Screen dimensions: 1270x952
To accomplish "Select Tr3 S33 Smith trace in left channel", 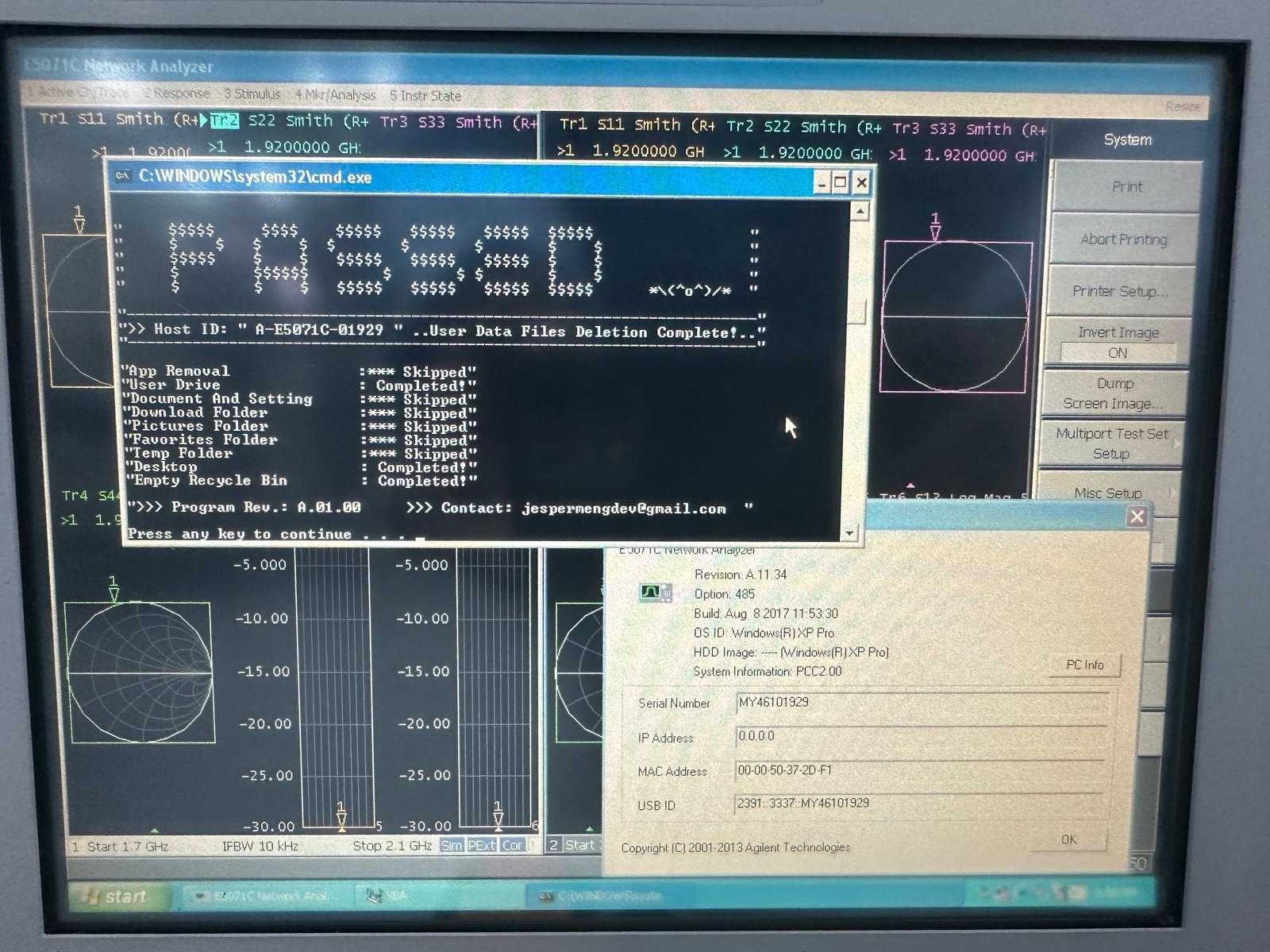I will point(458,123).
